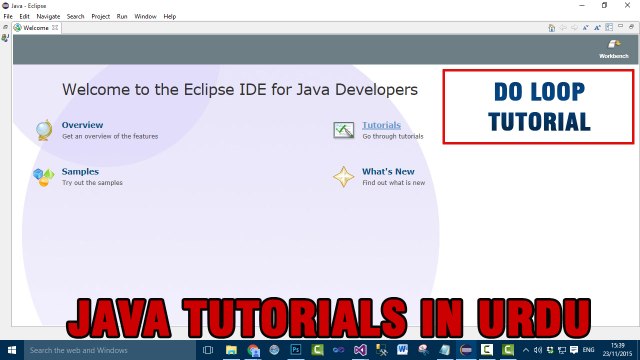Click the Samples shapes icon
640x360 pixels.
(x=43, y=177)
